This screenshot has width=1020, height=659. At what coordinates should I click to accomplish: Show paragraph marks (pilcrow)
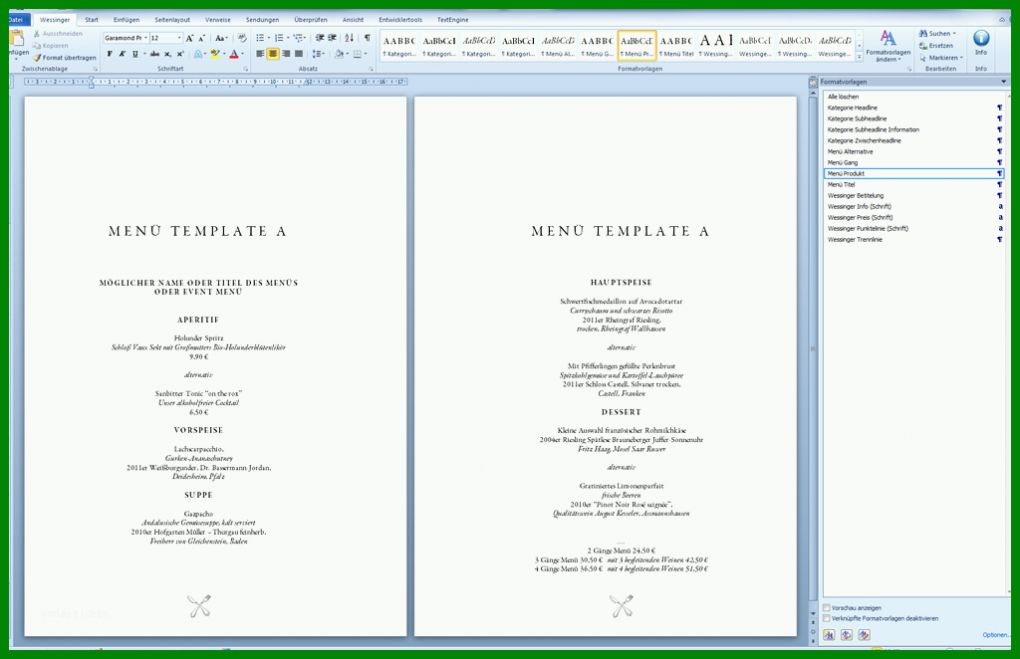tap(368, 38)
